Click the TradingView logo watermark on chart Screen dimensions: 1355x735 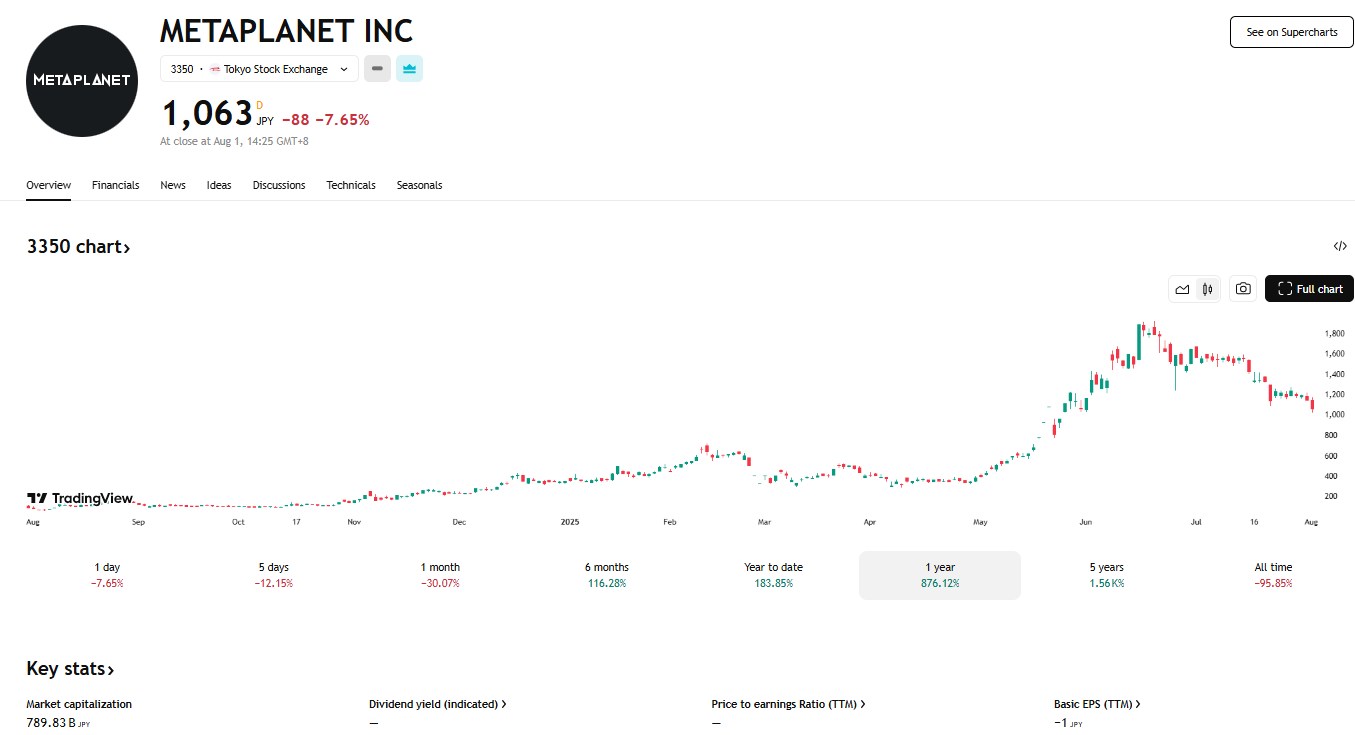[78, 498]
